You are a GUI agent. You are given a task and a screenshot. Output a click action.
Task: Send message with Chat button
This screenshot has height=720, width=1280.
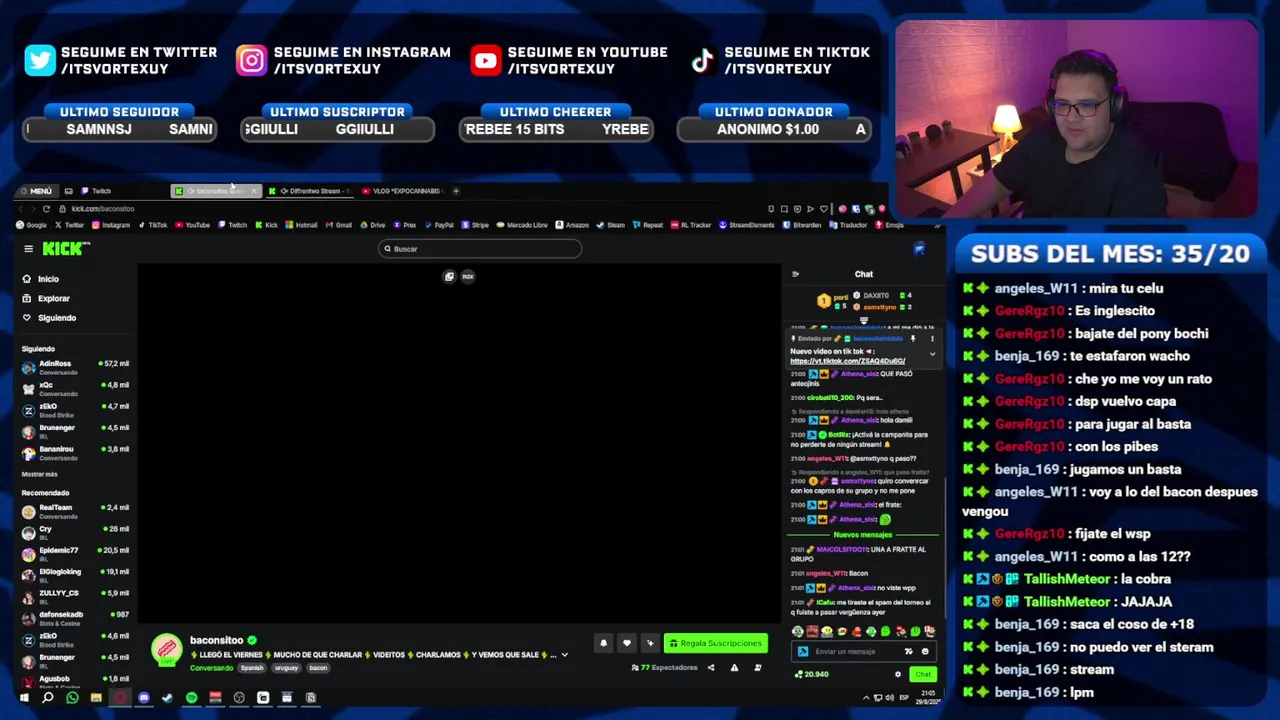pyautogui.click(x=922, y=674)
